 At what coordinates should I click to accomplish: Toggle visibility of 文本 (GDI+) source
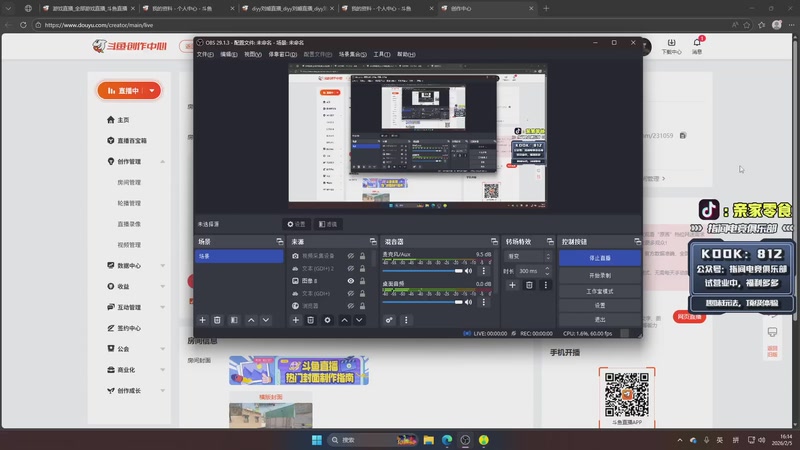coord(351,293)
